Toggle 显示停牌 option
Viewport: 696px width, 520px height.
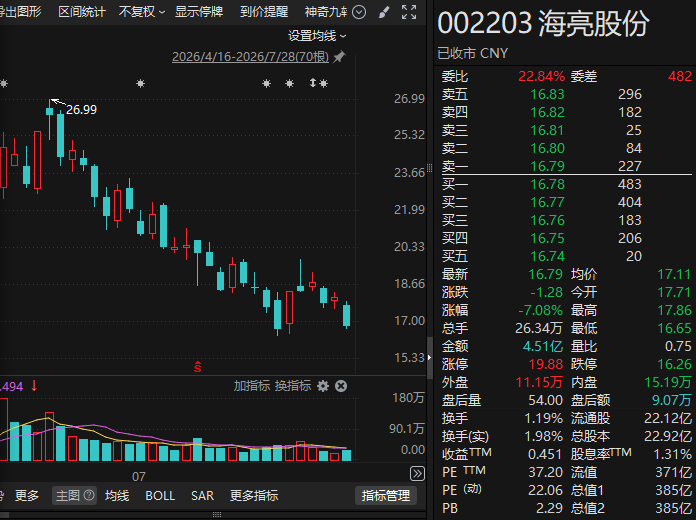(x=198, y=12)
